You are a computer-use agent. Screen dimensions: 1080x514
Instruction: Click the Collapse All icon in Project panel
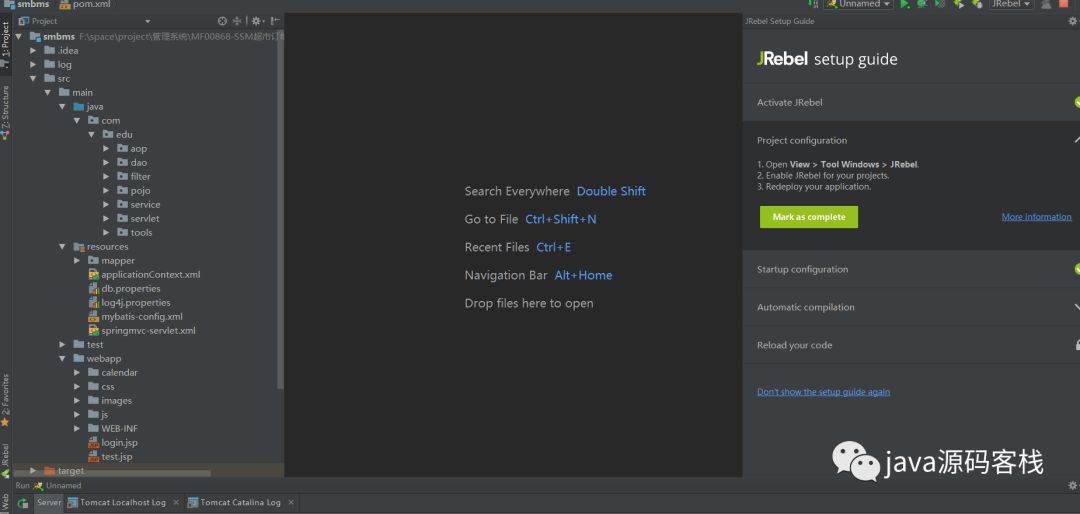point(238,21)
